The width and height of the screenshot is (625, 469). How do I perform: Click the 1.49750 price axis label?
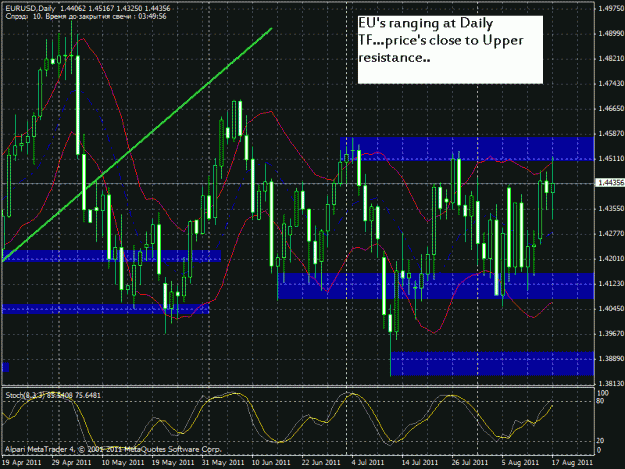611,9
